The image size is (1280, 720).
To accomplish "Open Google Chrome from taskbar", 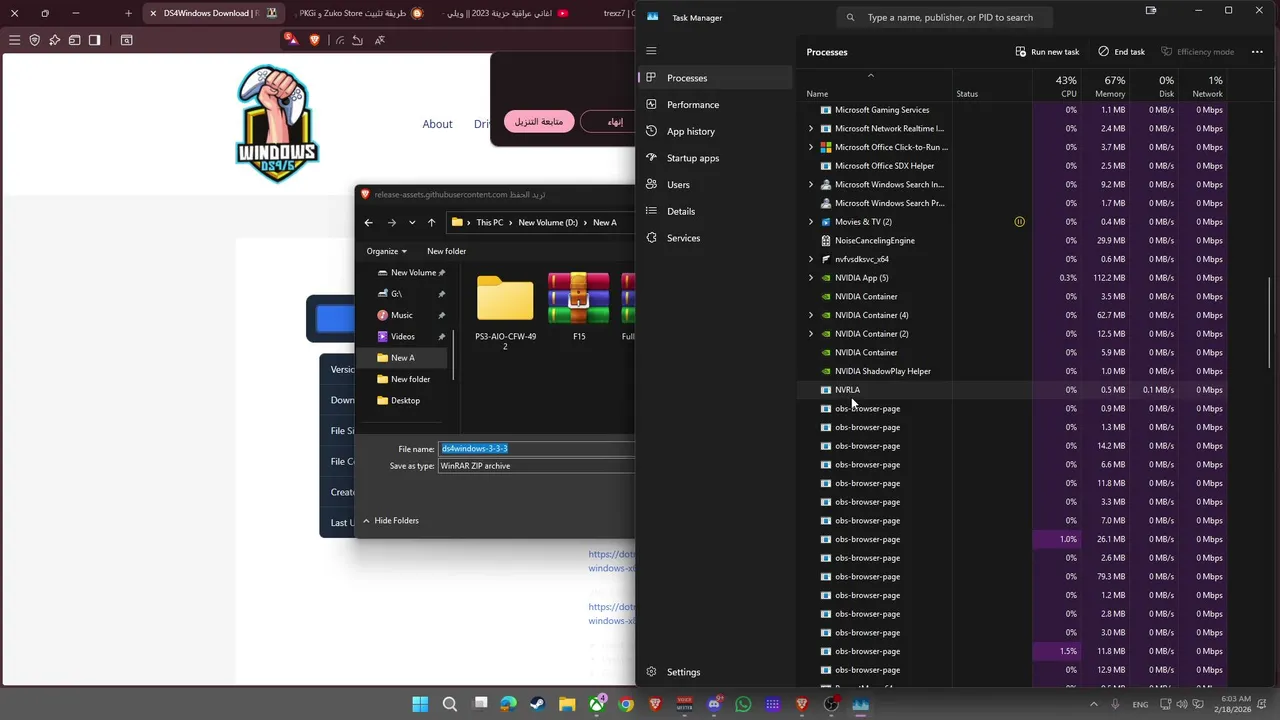I will (x=626, y=704).
